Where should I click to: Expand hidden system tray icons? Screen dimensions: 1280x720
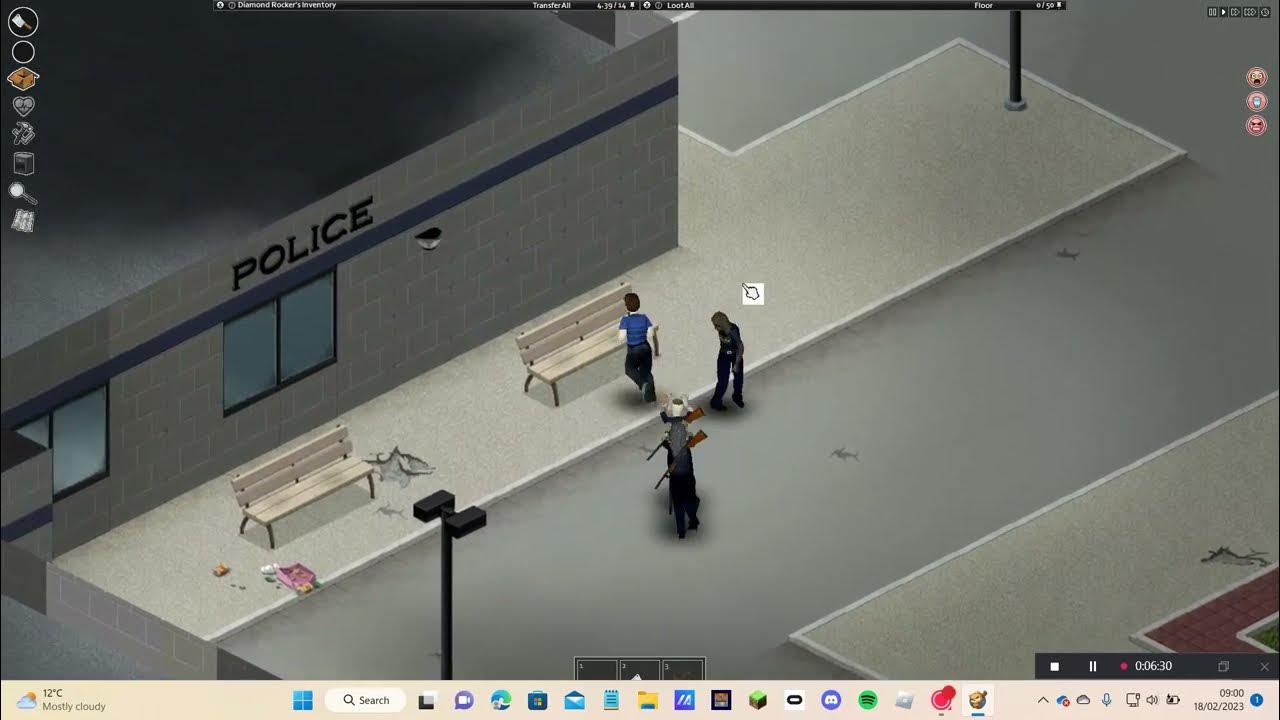(1043, 700)
